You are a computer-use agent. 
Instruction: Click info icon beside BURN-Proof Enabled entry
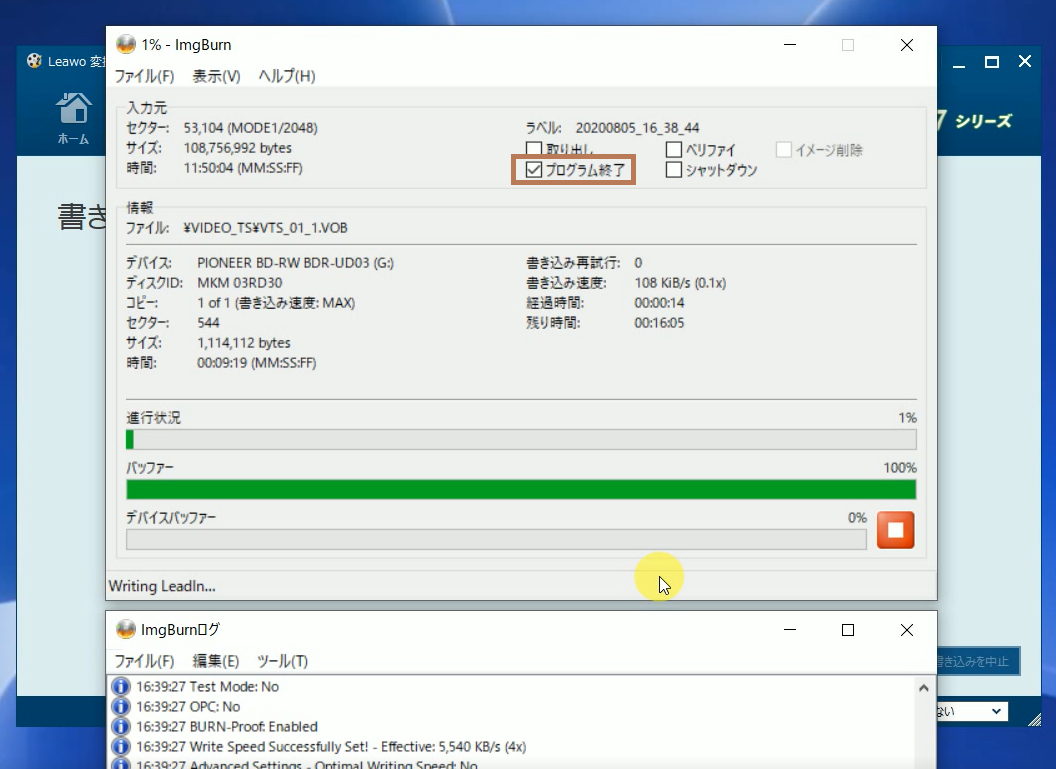tap(121, 727)
